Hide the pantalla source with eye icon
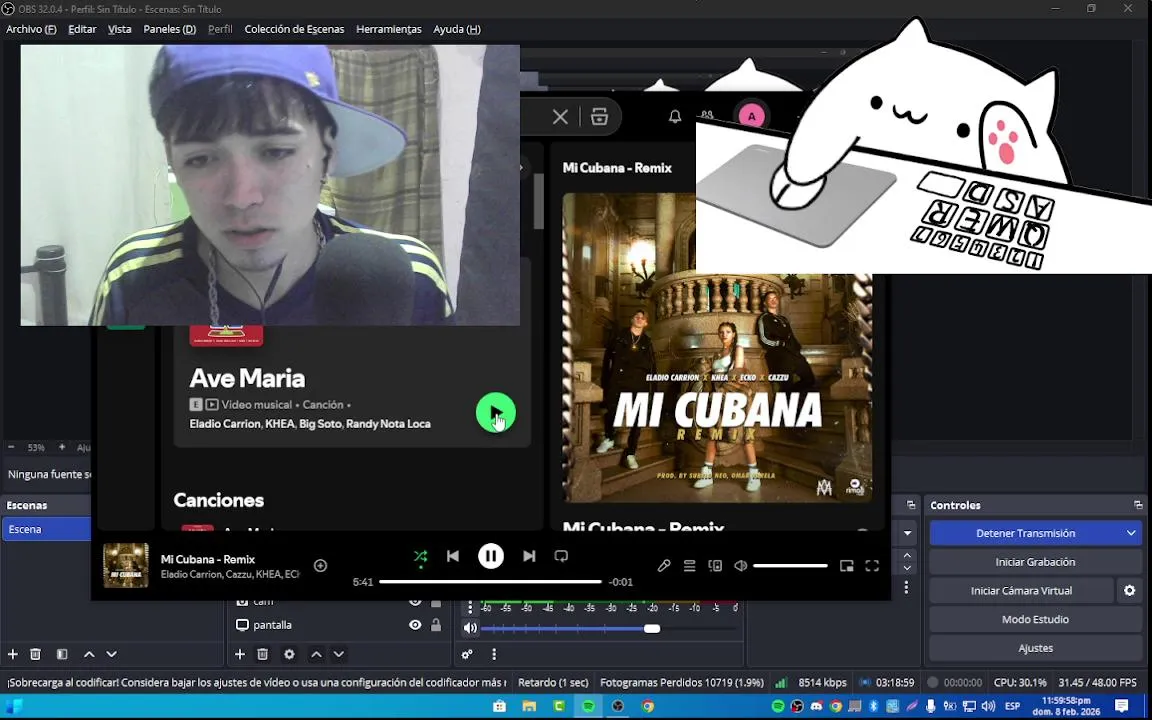Viewport: 1152px width, 720px height. pos(415,624)
